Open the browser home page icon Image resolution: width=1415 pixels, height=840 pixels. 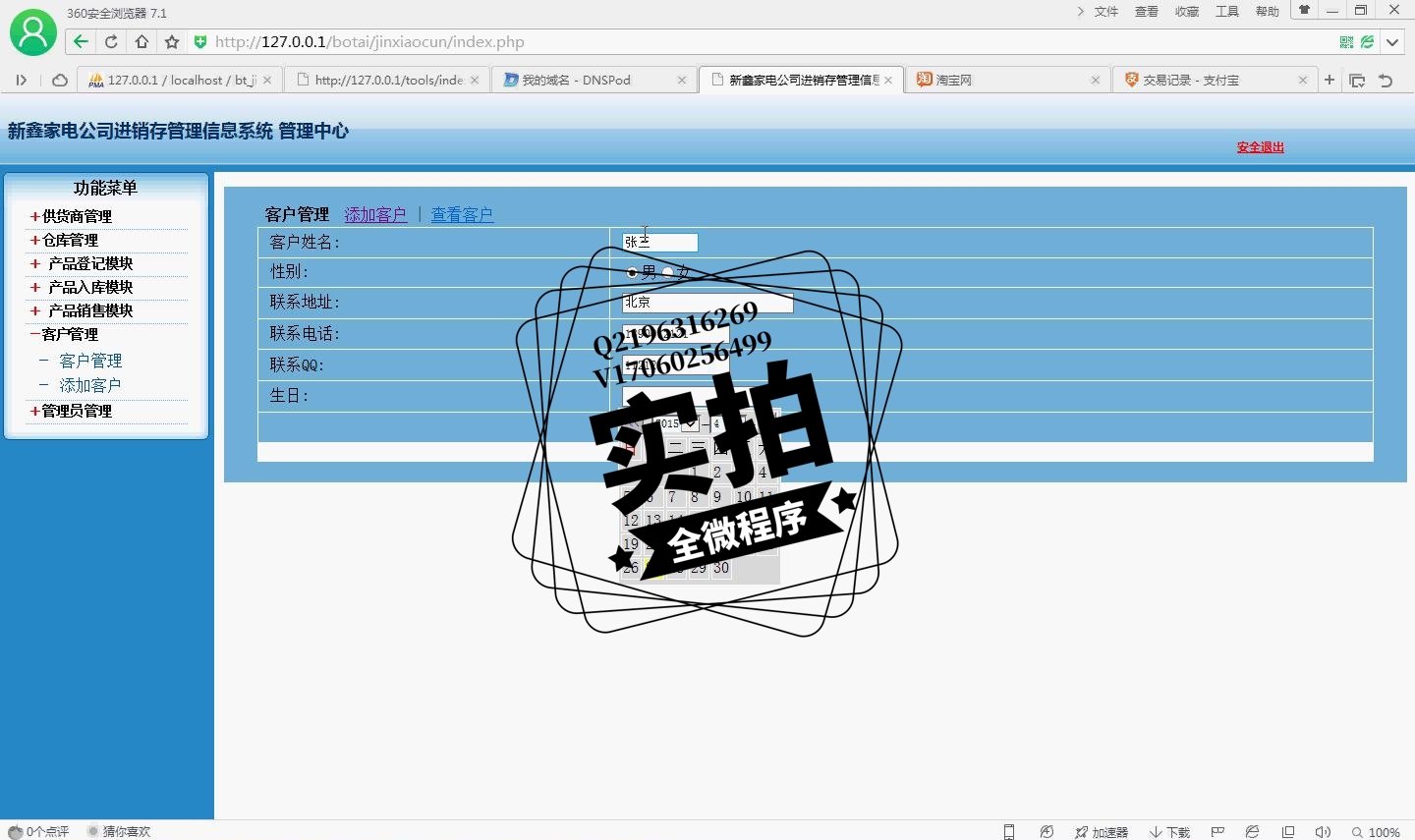tap(141, 41)
